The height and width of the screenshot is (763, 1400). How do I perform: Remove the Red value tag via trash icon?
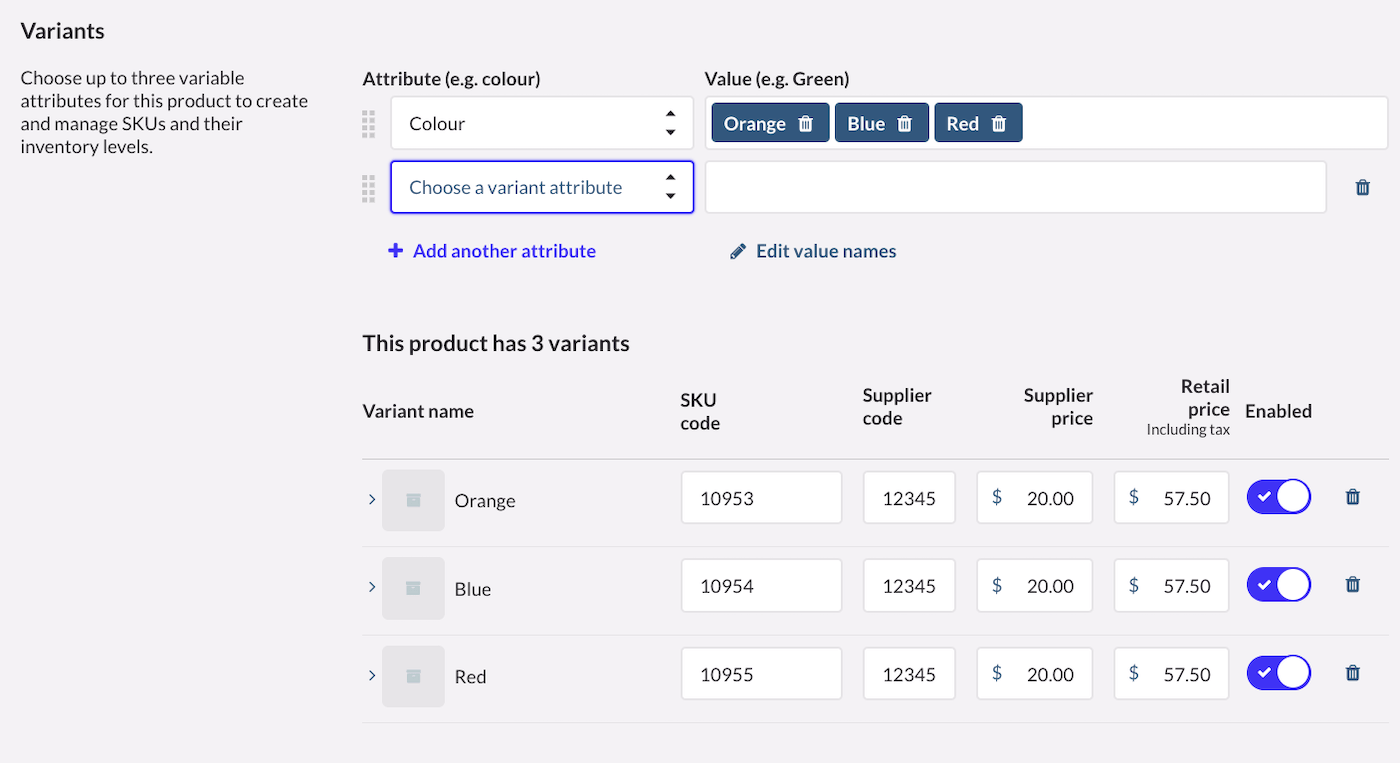[x=998, y=124]
